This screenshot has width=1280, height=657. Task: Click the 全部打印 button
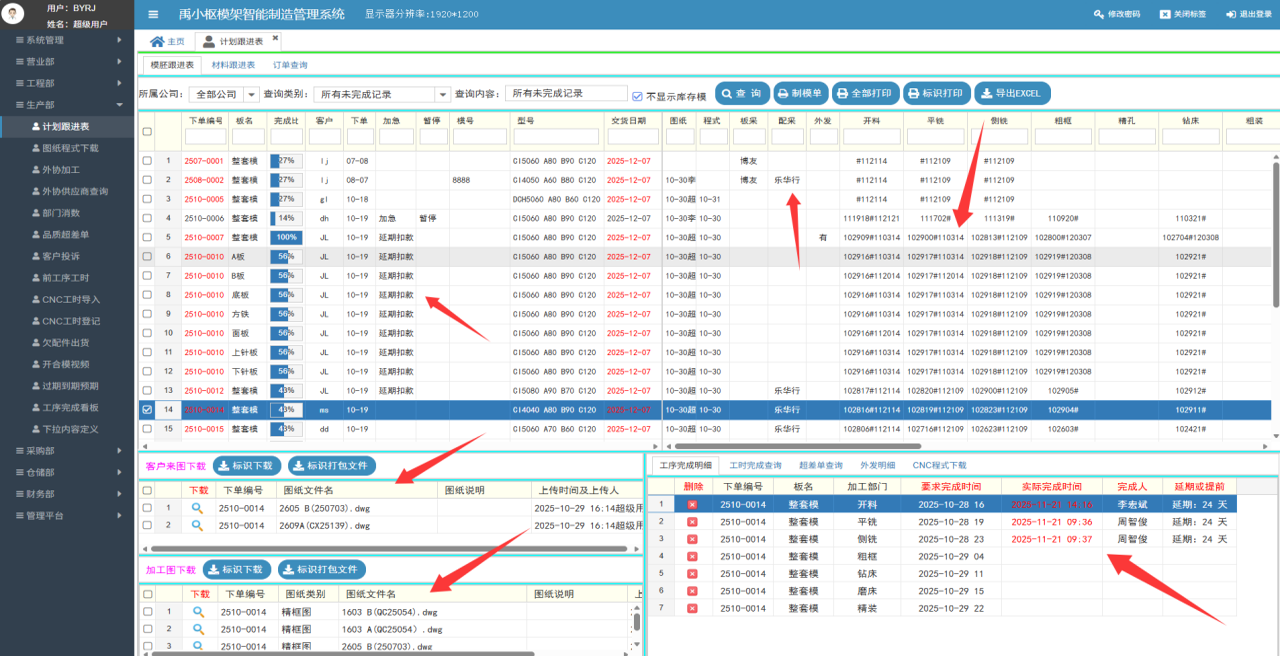865,93
